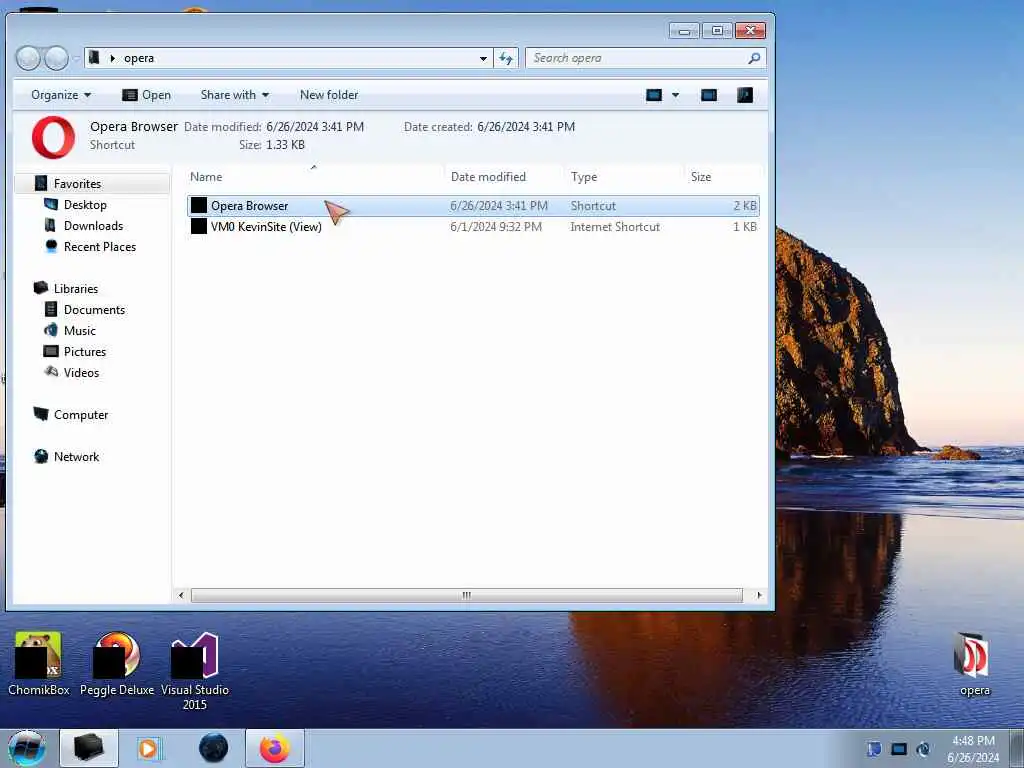The width and height of the screenshot is (1024, 768).
Task: Click New folder in toolbar
Action: point(329,95)
